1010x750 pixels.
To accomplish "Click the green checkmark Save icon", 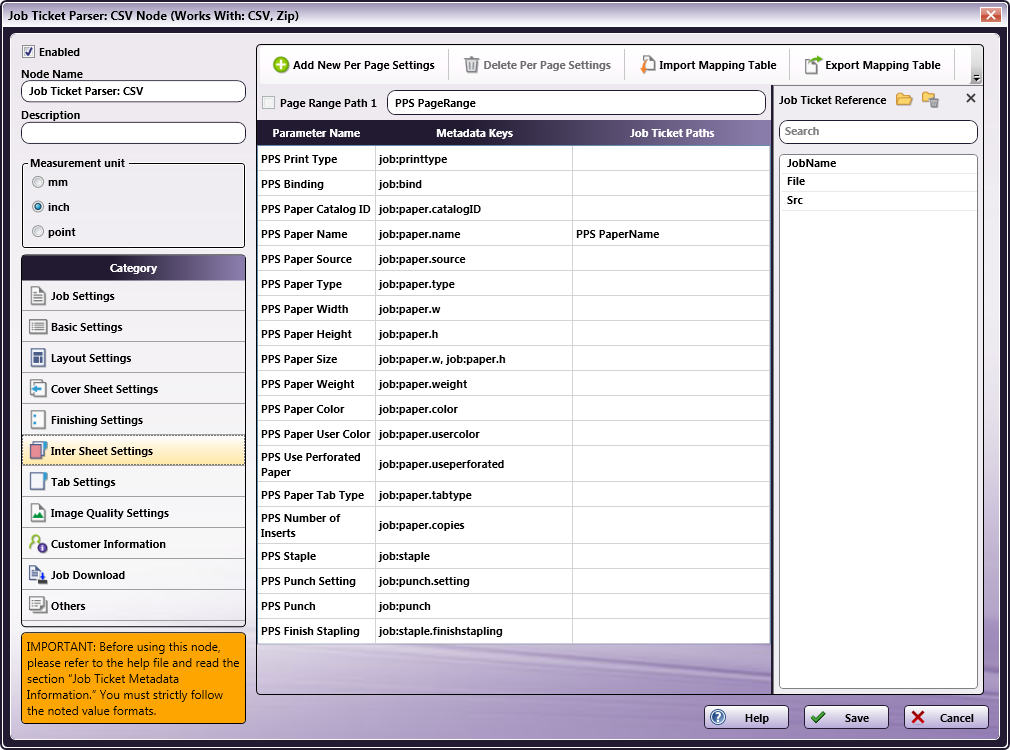I will (819, 717).
